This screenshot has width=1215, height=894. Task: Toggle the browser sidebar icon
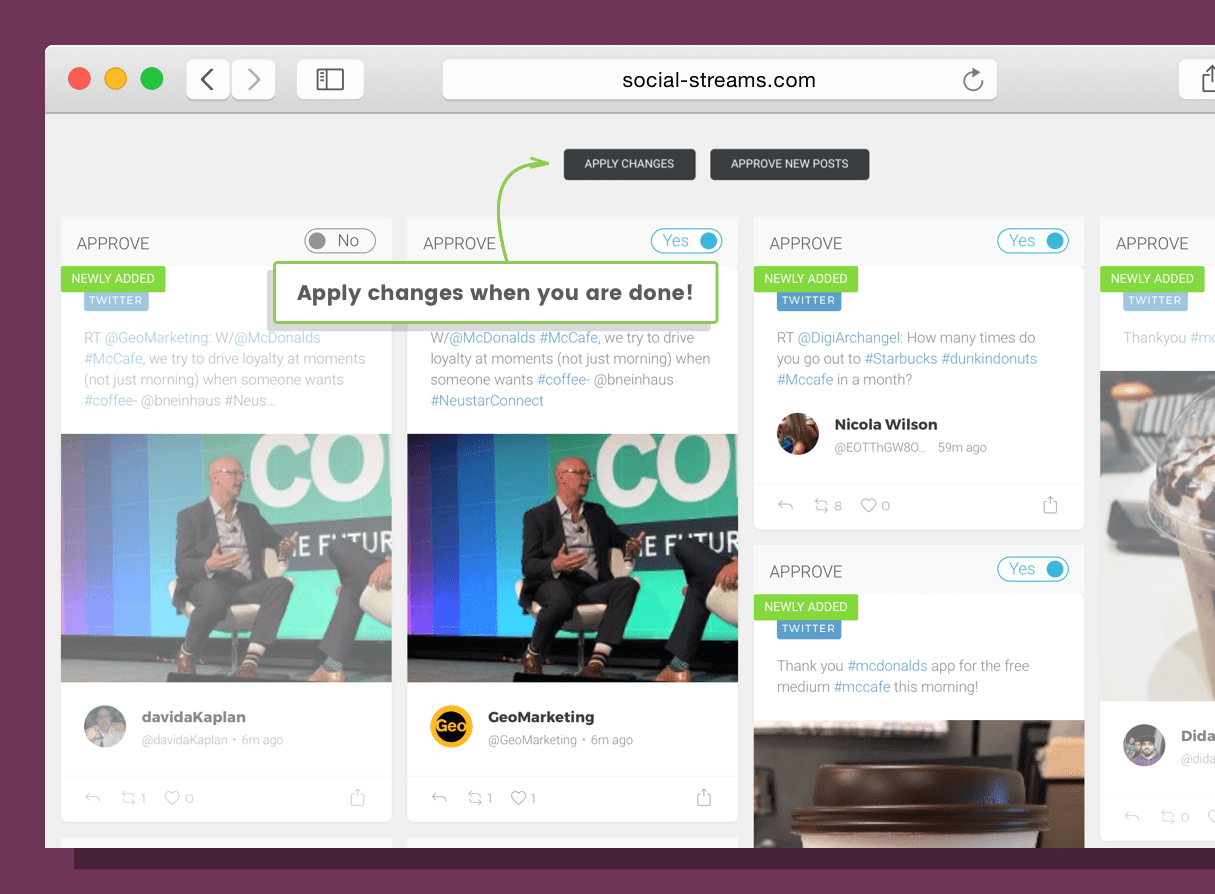330,80
